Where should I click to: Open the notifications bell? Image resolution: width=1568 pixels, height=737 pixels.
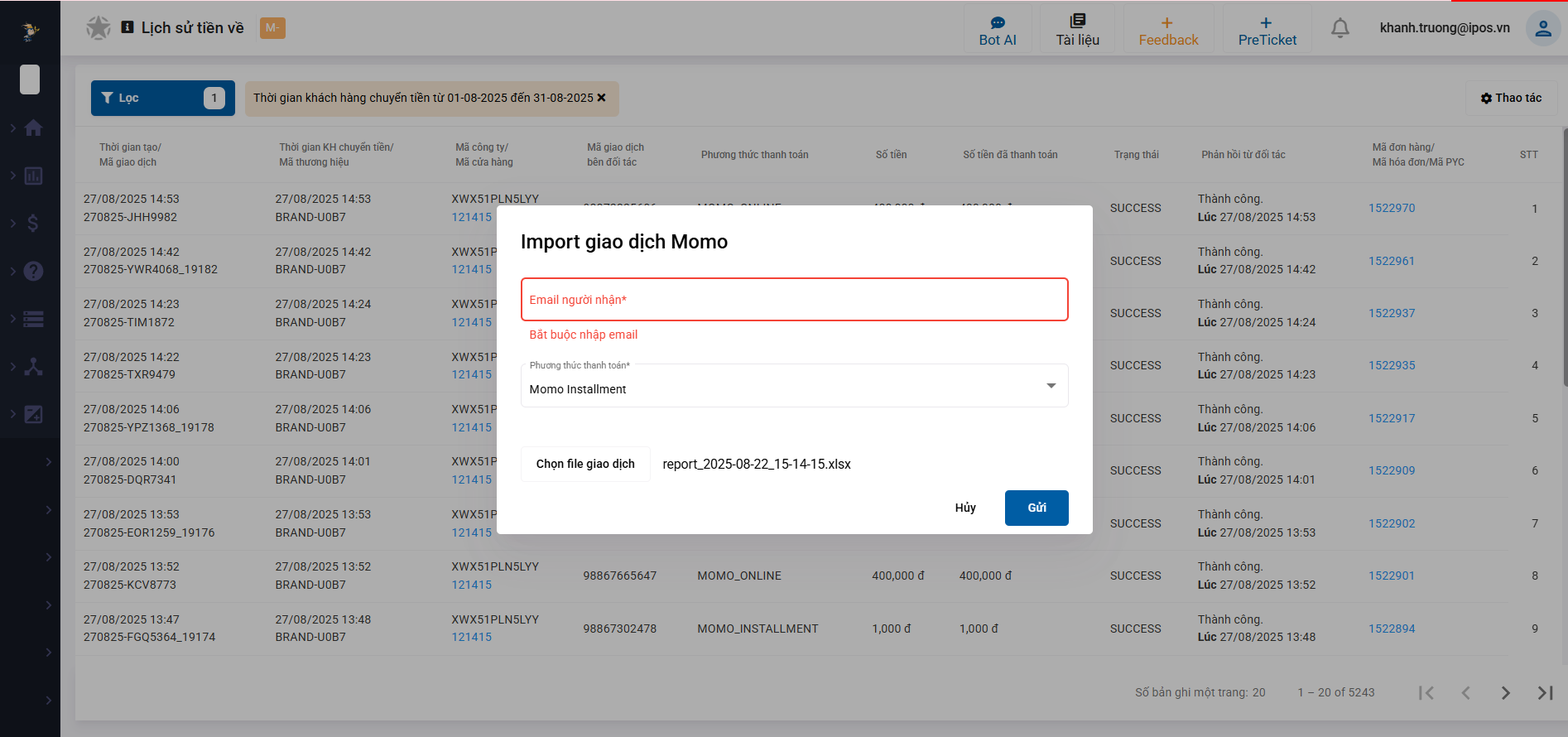(1340, 28)
